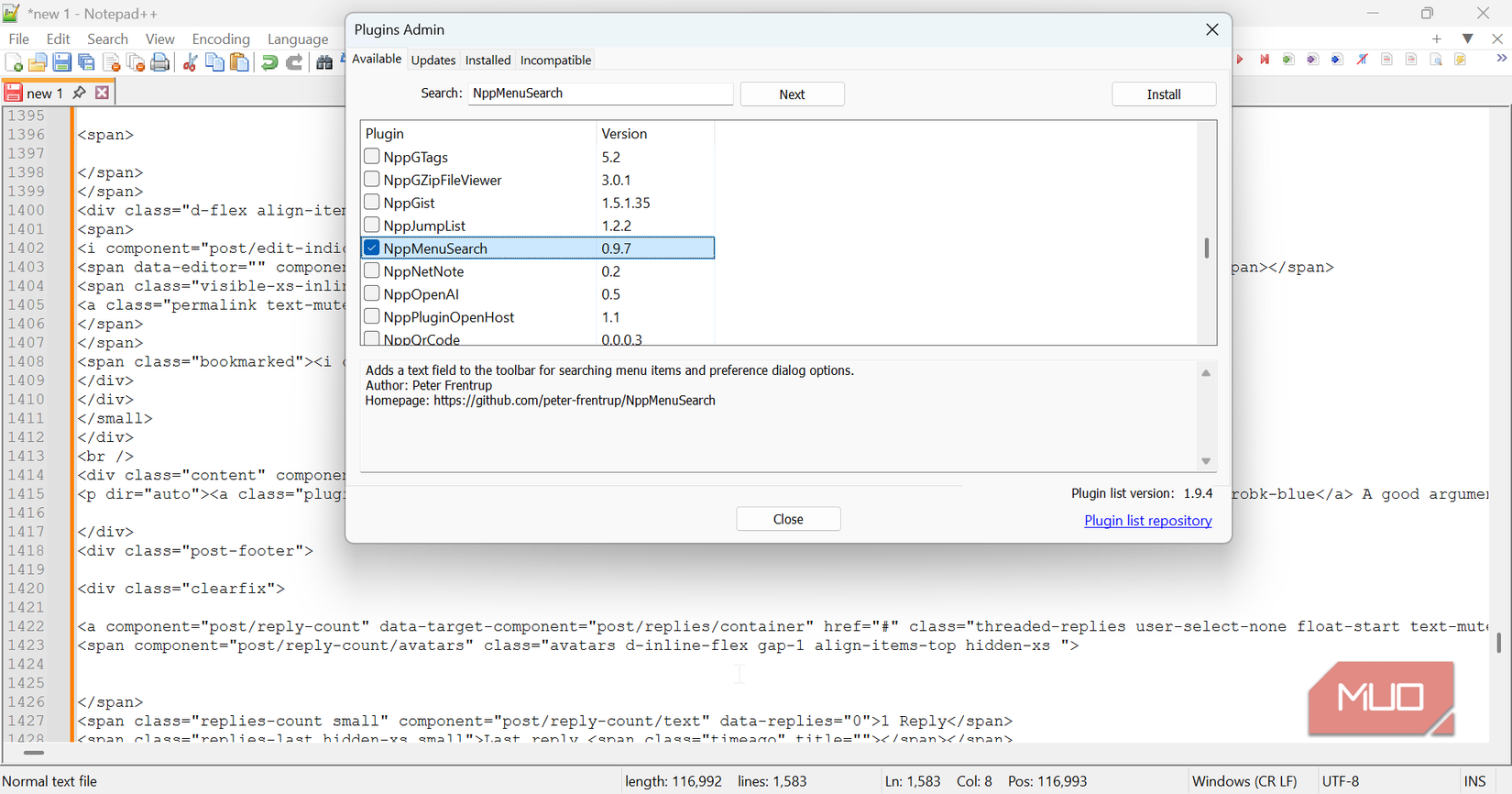Screen dimensions: 1512x794
Task: Click the blue arrow document toolbar icon
Action: coord(1337,60)
